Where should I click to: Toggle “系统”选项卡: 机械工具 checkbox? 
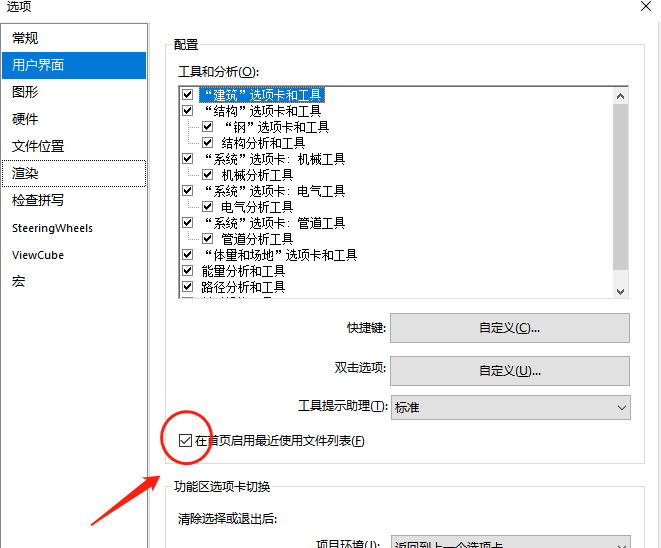pyautogui.click(x=188, y=158)
